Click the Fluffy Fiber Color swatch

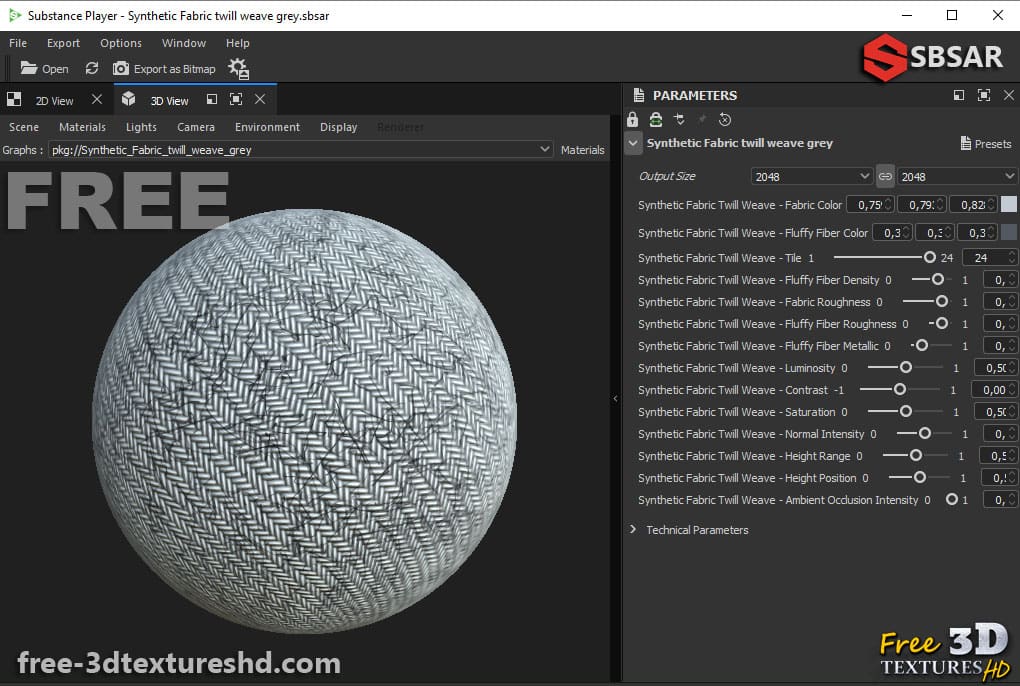pos(1008,232)
